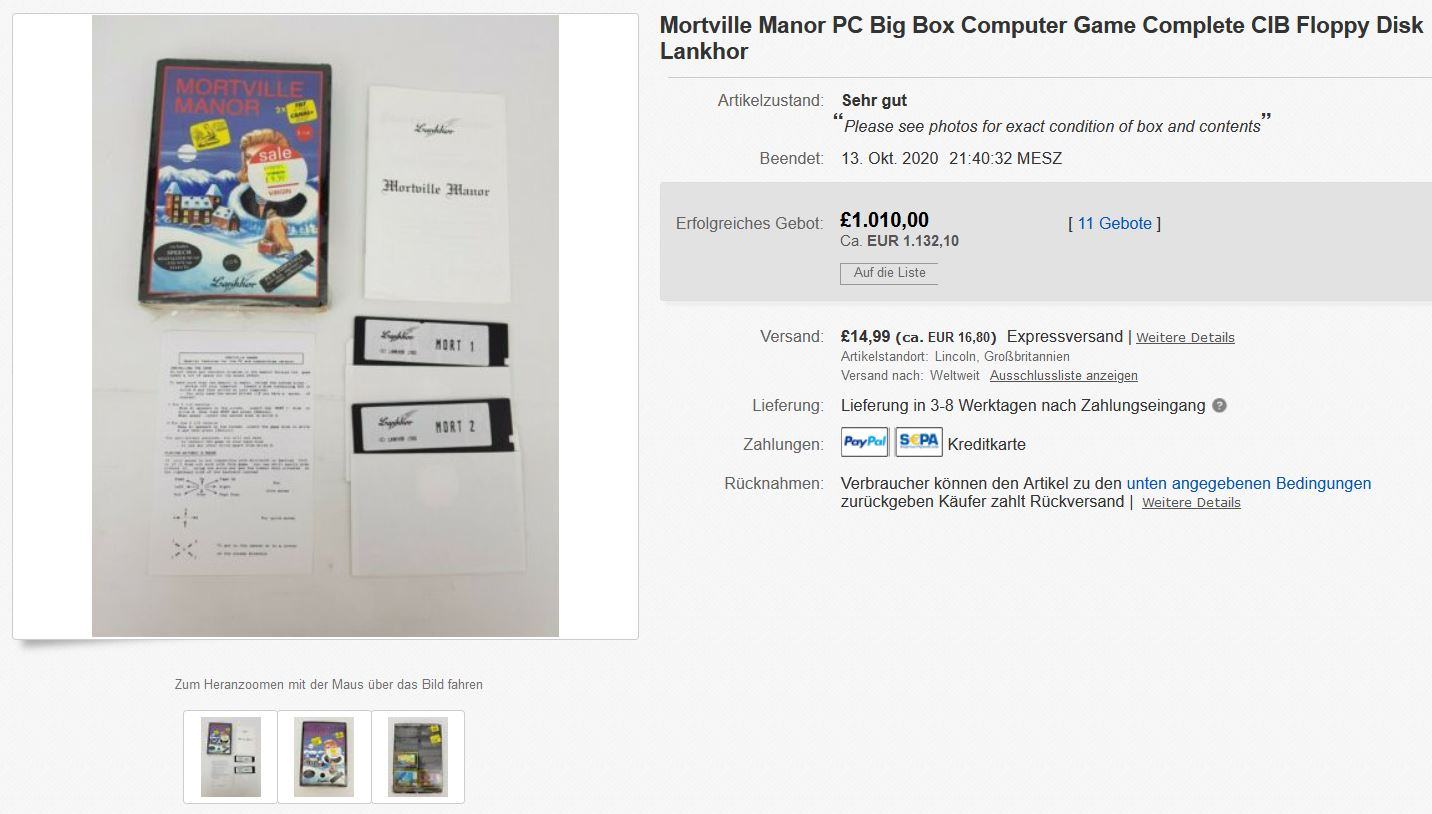Click the main Mortville Manor product photo
The height and width of the screenshot is (814, 1432).
point(325,326)
